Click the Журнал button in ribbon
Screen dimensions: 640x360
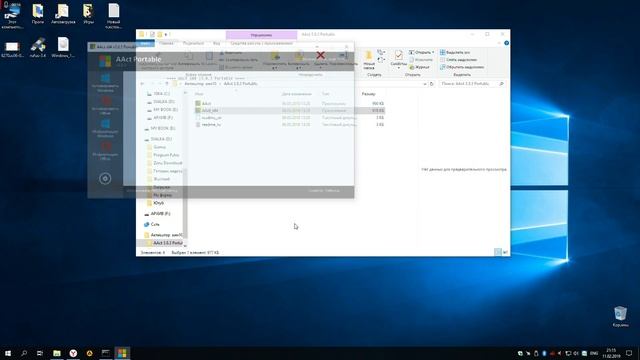tap(419, 67)
